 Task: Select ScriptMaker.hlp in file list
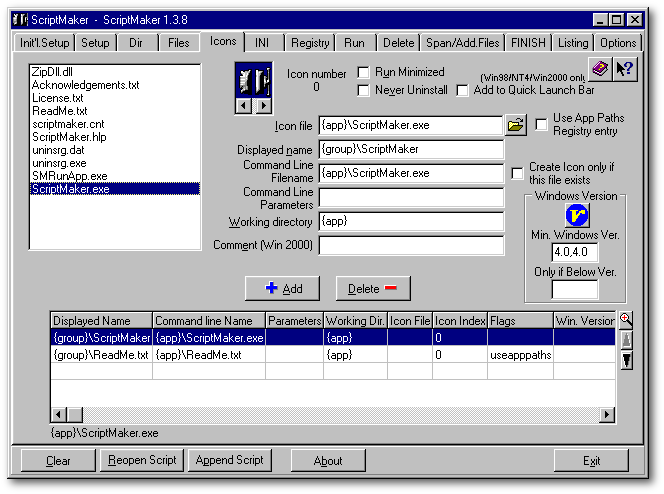pos(115,137)
